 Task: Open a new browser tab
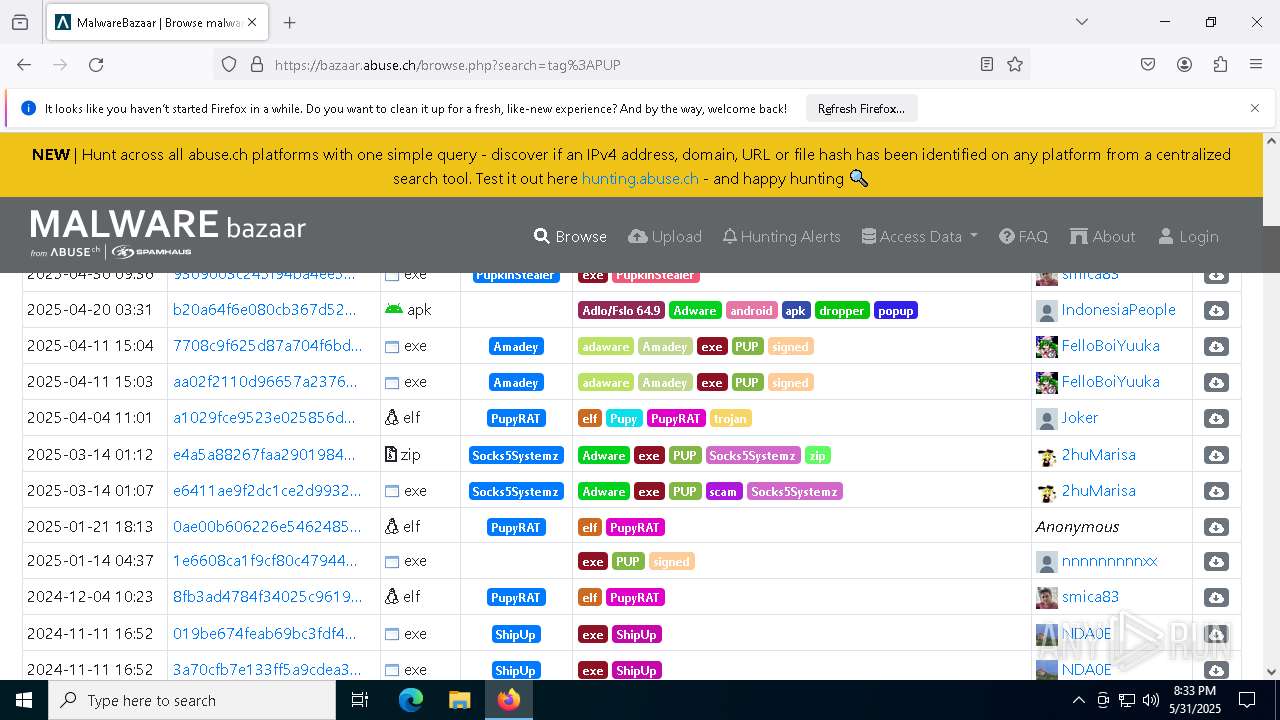pos(290,22)
